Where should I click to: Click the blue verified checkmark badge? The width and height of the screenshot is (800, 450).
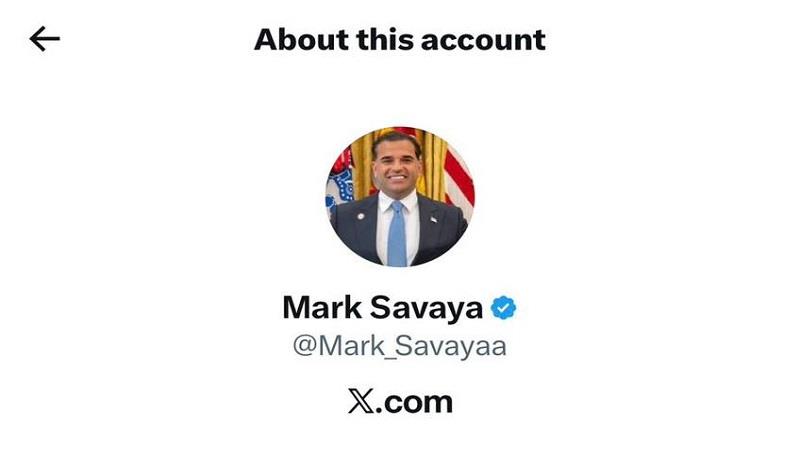click(x=504, y=308)
